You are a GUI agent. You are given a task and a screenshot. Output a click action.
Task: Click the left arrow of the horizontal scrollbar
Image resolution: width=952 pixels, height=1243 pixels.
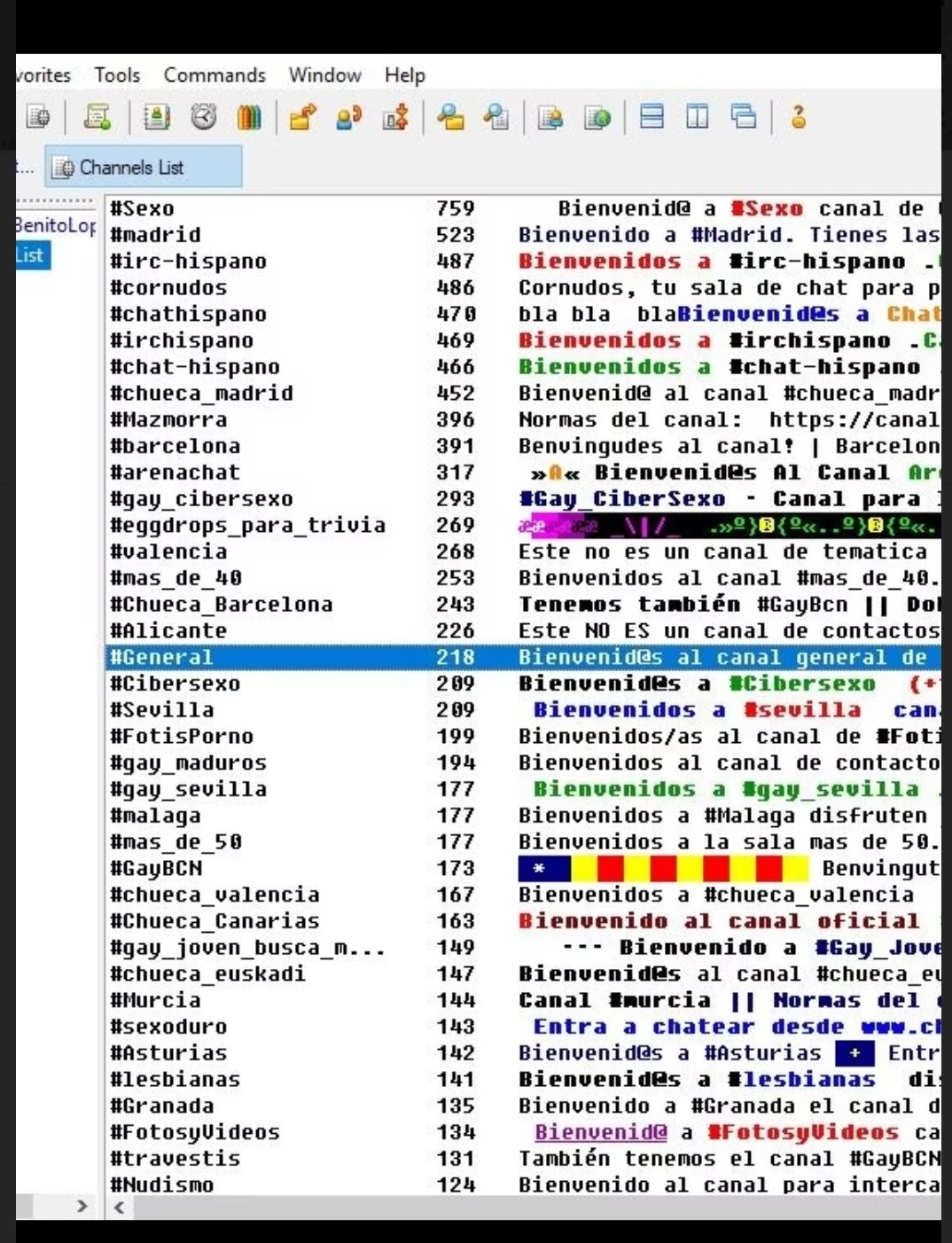tap(118, 1206)
